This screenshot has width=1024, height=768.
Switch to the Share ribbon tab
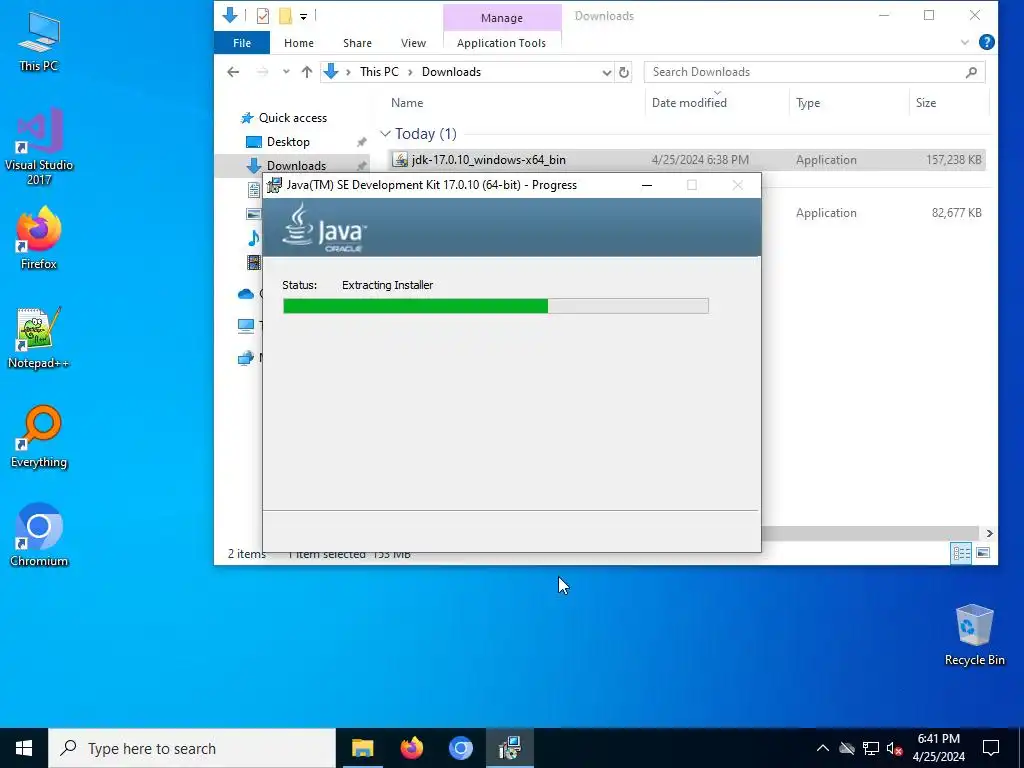[357, 42]
